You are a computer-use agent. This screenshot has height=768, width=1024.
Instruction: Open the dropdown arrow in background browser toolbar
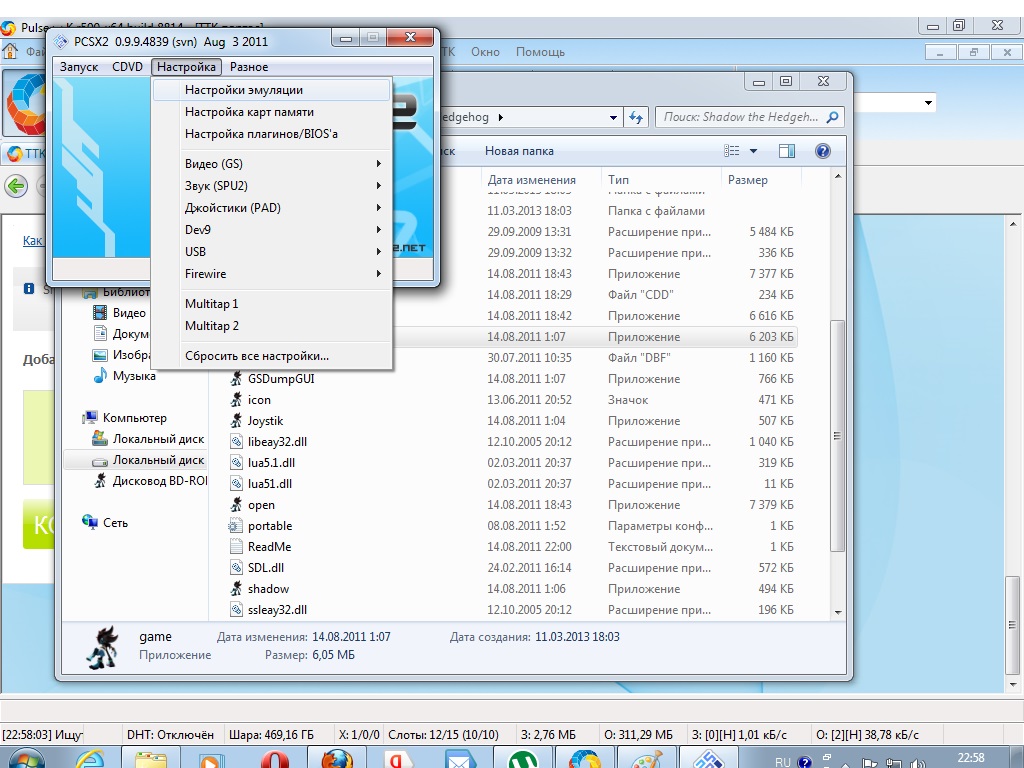pyautogui.click(x=928, y=103)
